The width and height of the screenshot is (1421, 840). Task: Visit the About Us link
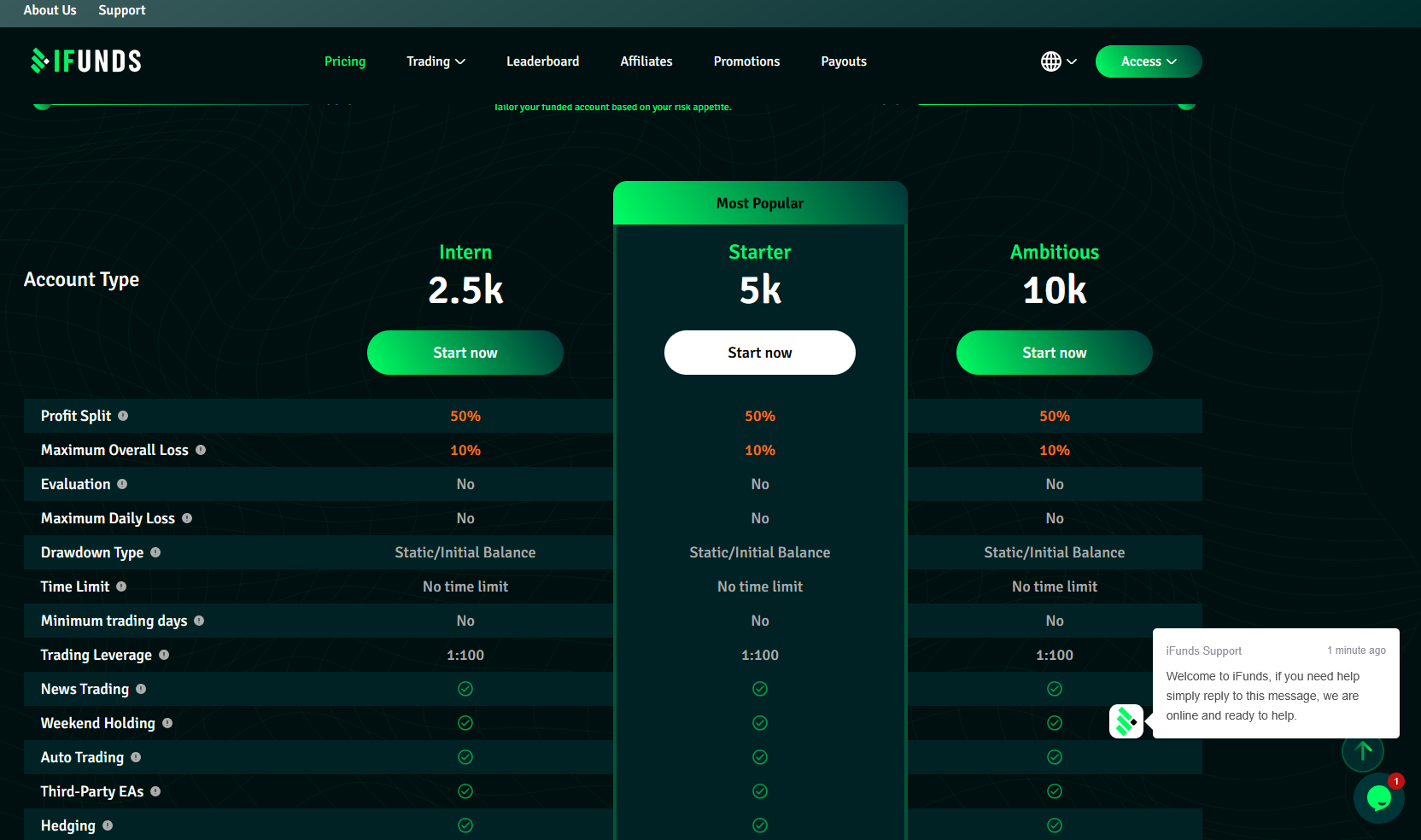[50, 10]
